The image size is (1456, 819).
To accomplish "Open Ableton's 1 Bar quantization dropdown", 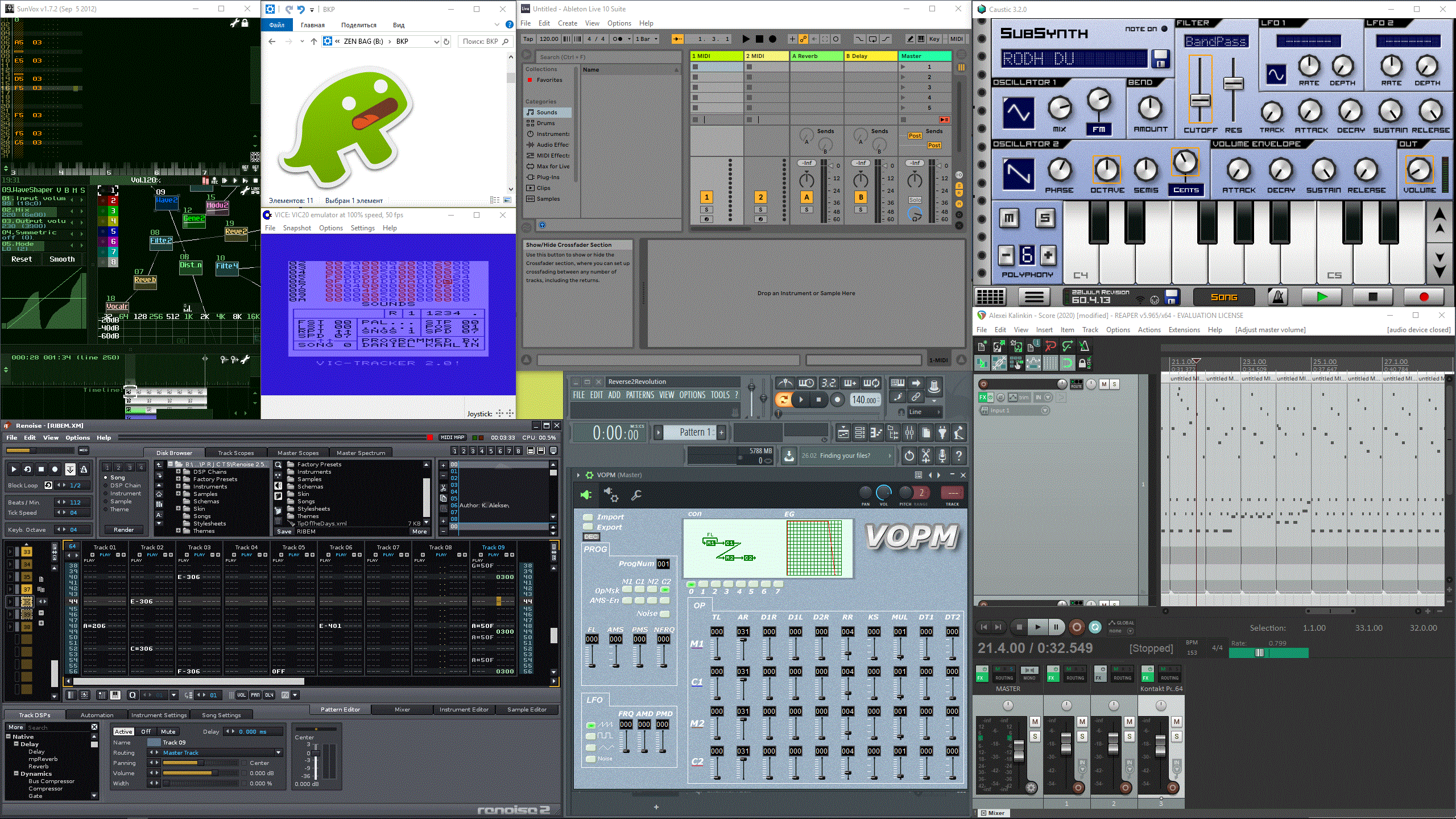I will pyautogui.click(x=647, y=39).
